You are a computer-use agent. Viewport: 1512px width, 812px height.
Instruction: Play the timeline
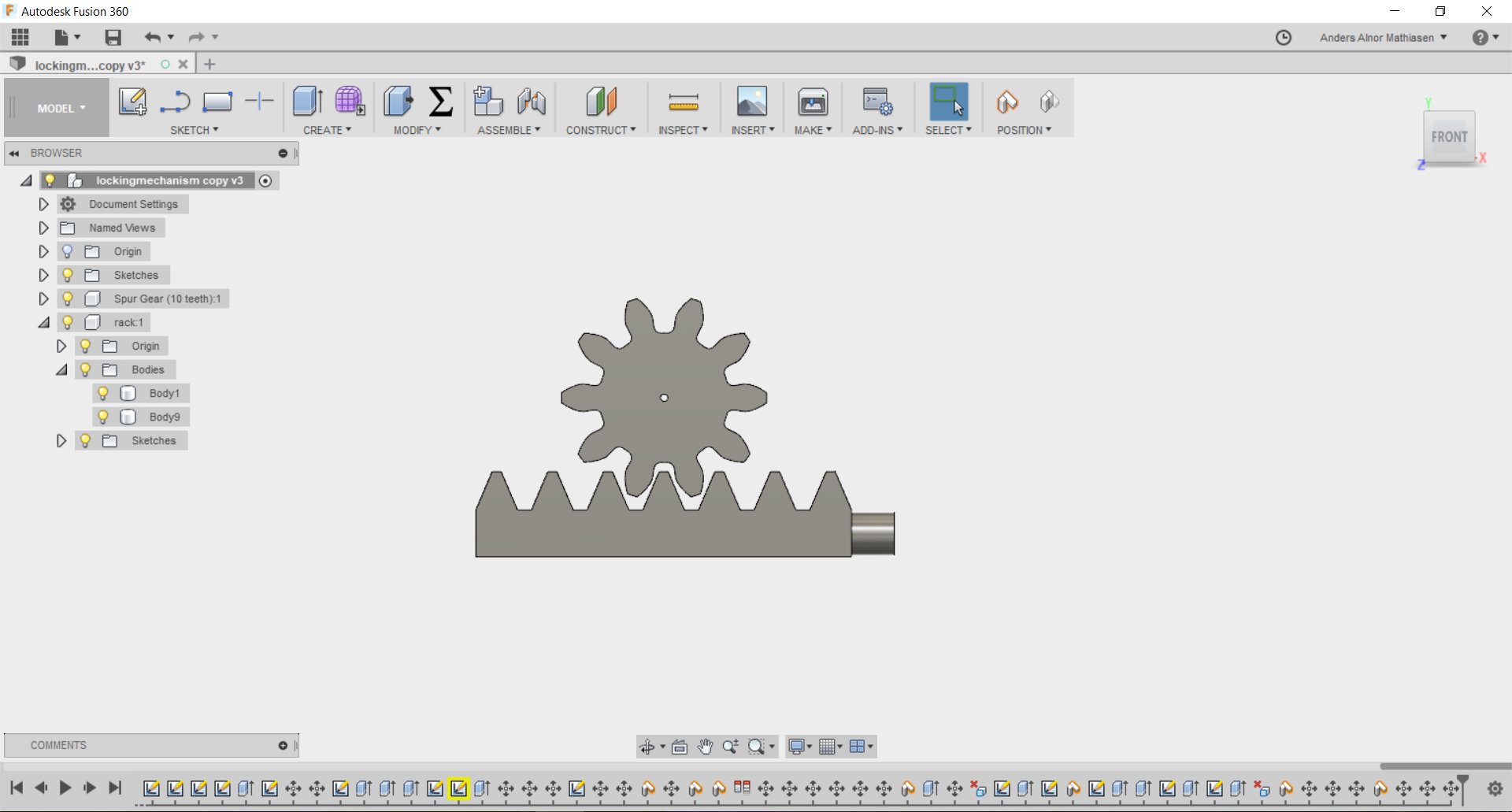click(x=65, y=788)
